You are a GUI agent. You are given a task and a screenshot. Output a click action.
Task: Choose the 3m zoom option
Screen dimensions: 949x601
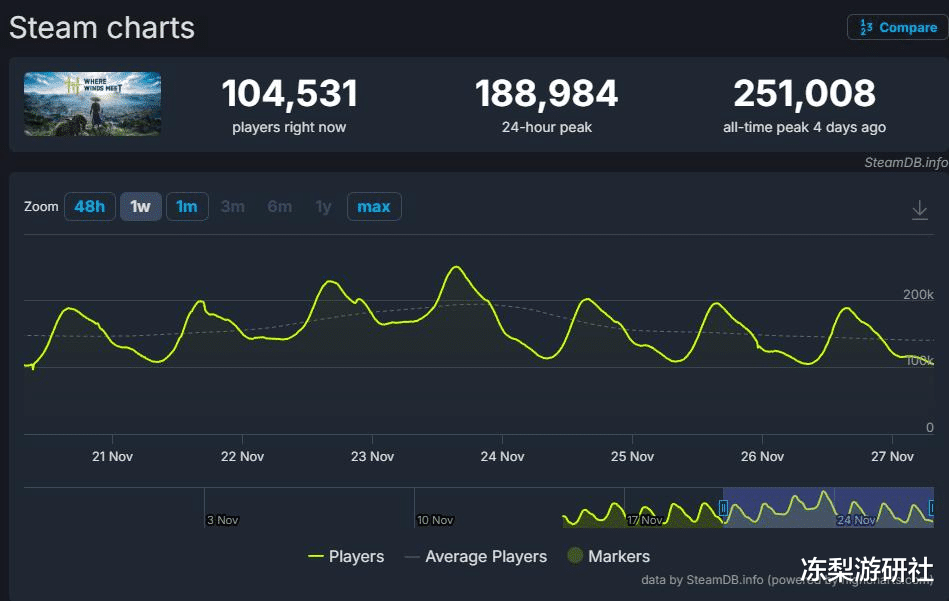[232, 206]
